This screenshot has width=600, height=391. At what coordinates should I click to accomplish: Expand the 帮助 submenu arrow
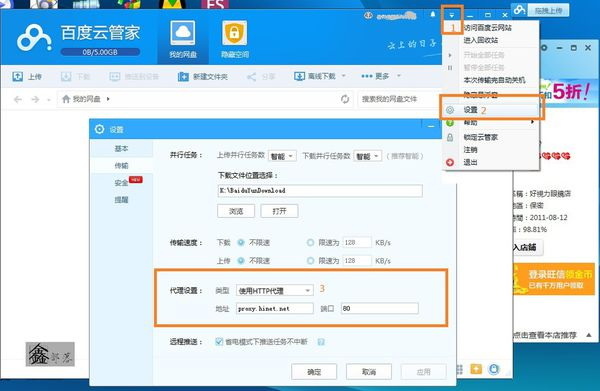(532, 122)
